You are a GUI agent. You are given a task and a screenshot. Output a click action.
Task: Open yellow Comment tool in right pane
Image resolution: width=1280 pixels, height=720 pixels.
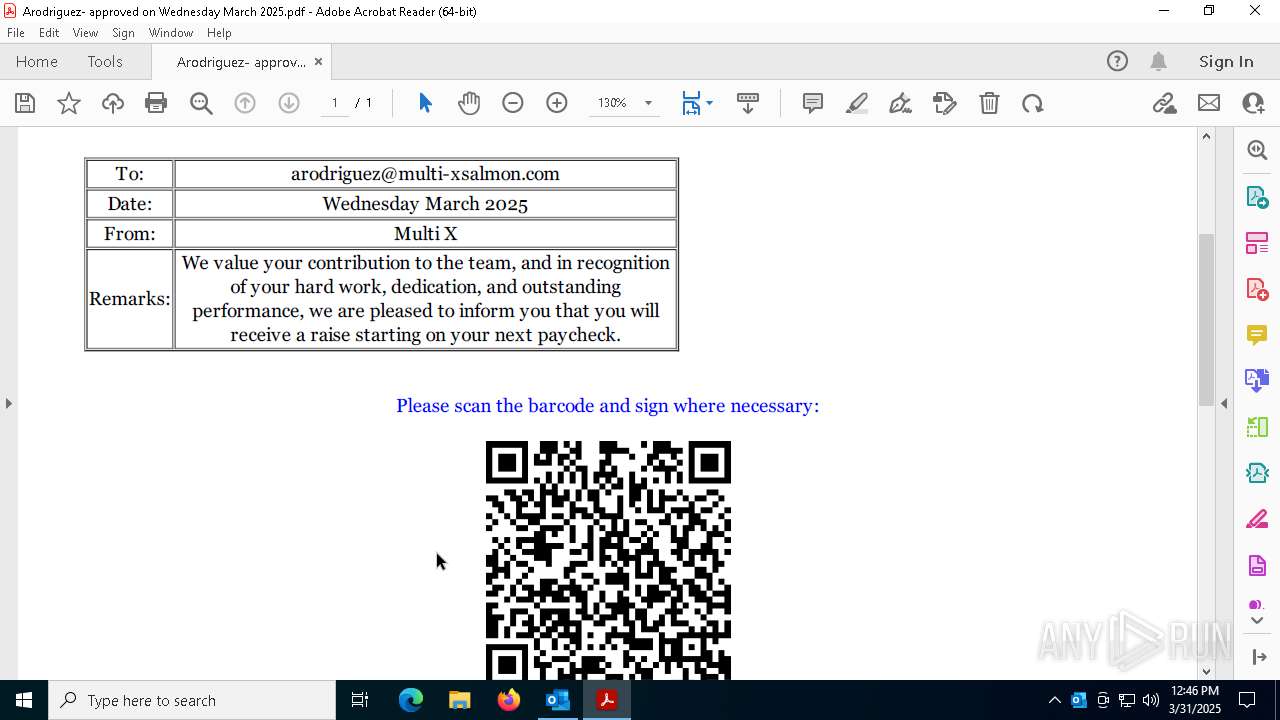tap(1257, 335)
